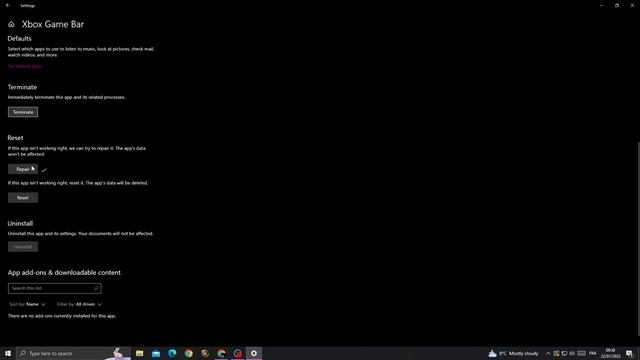Click the greyed-out Uninstall button

pos(23,247)
